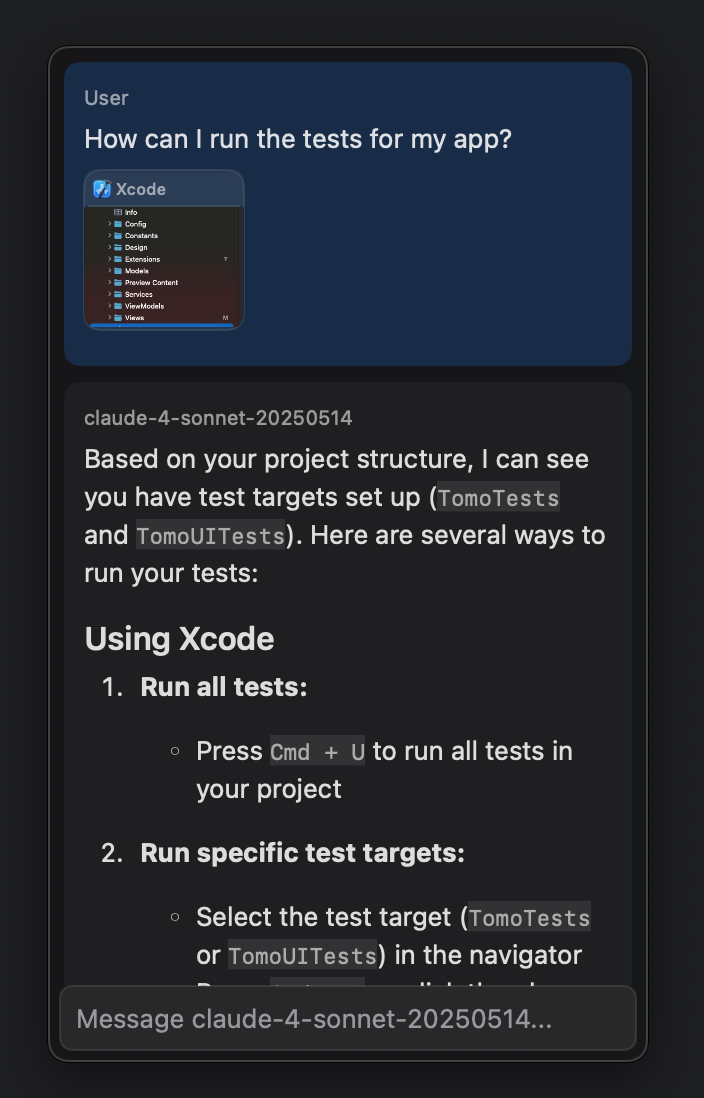Click the Services folder icon
This screenshot has width=704, height=1098.
point(118,295)
